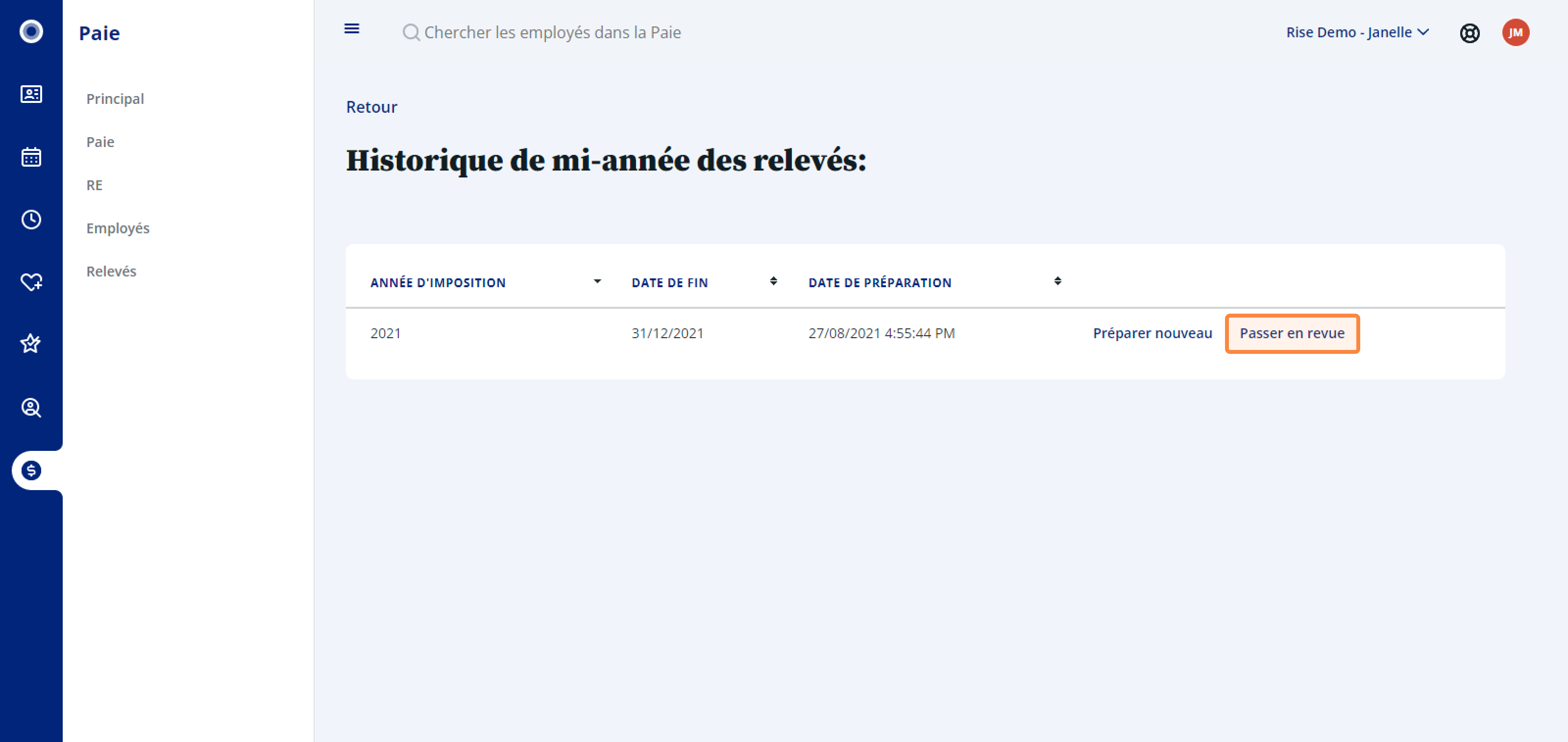The height and width of the screenshot is (742, 1568).
Task: Click the Date de fin column header
Action: click(x=669, y=282)
